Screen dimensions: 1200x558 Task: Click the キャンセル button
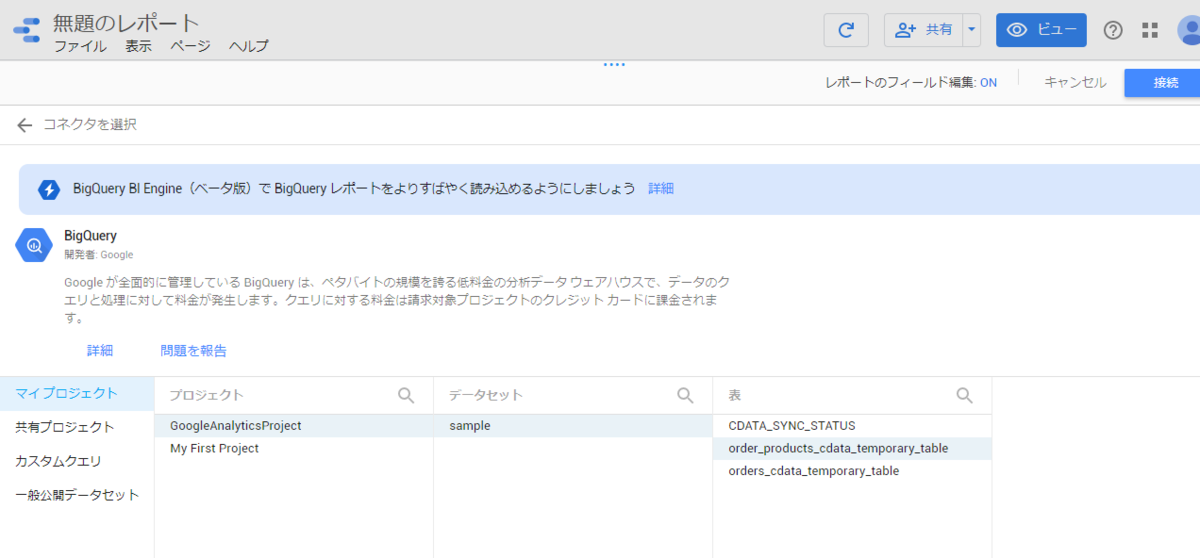[x=1075, y=83]
